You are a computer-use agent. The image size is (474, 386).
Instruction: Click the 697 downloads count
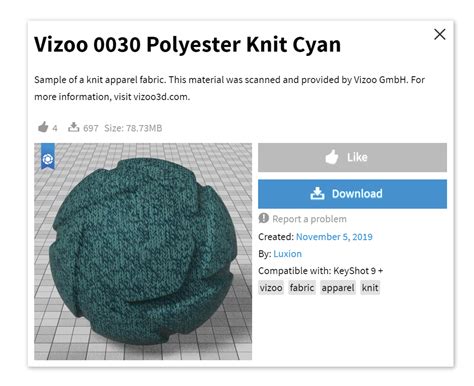[x=91, y=128]
